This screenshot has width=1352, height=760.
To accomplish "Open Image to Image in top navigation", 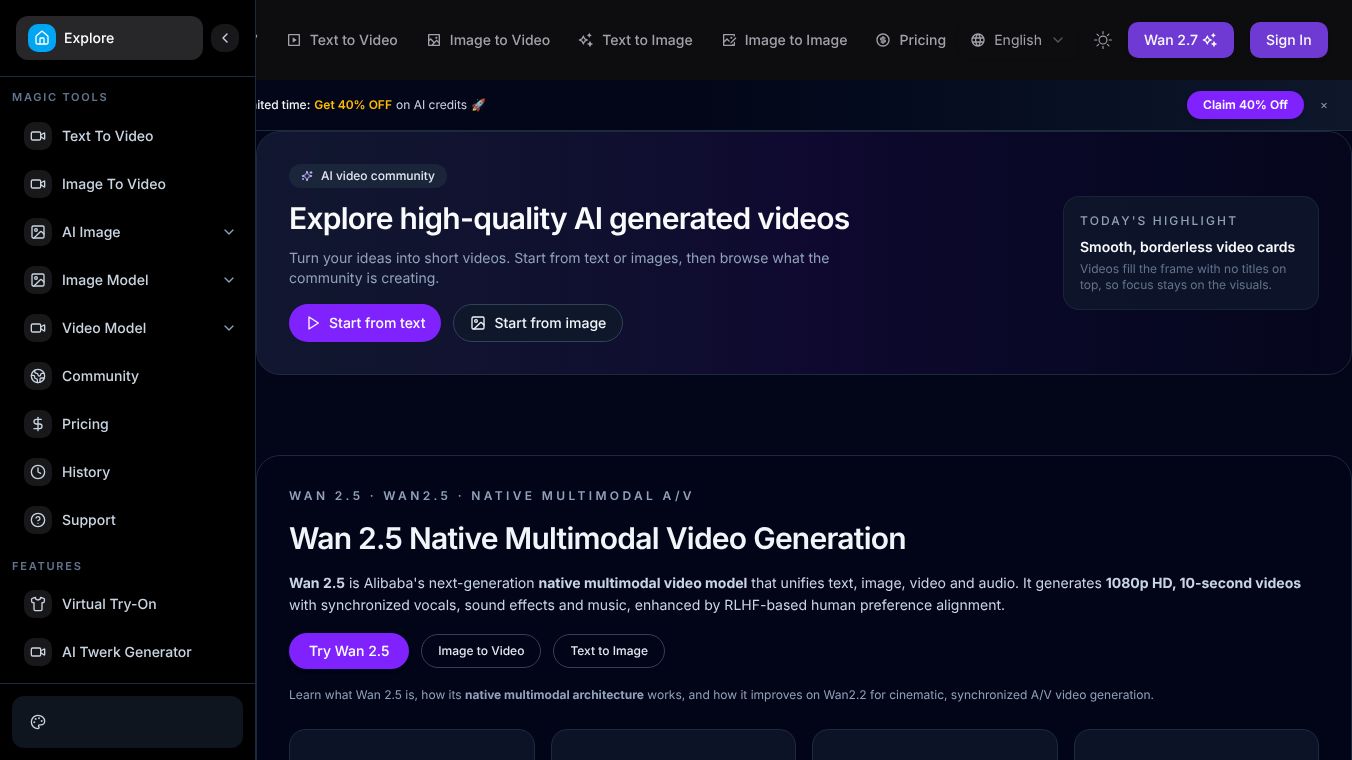I will pyautogui.click(x=784, y=40).
